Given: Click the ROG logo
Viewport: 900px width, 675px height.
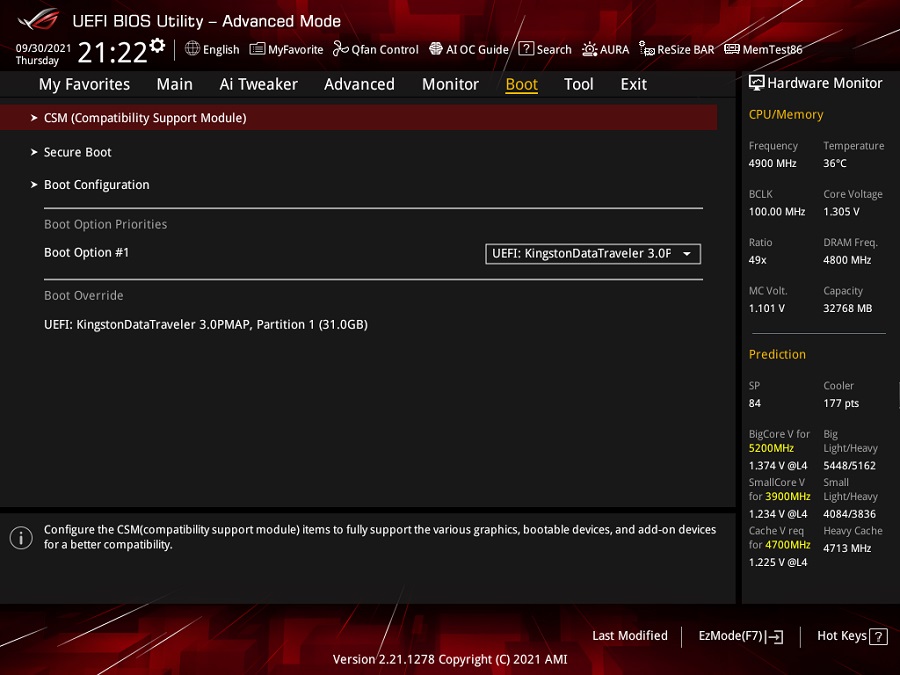Looking at the screenshot, I should (38, 20).
